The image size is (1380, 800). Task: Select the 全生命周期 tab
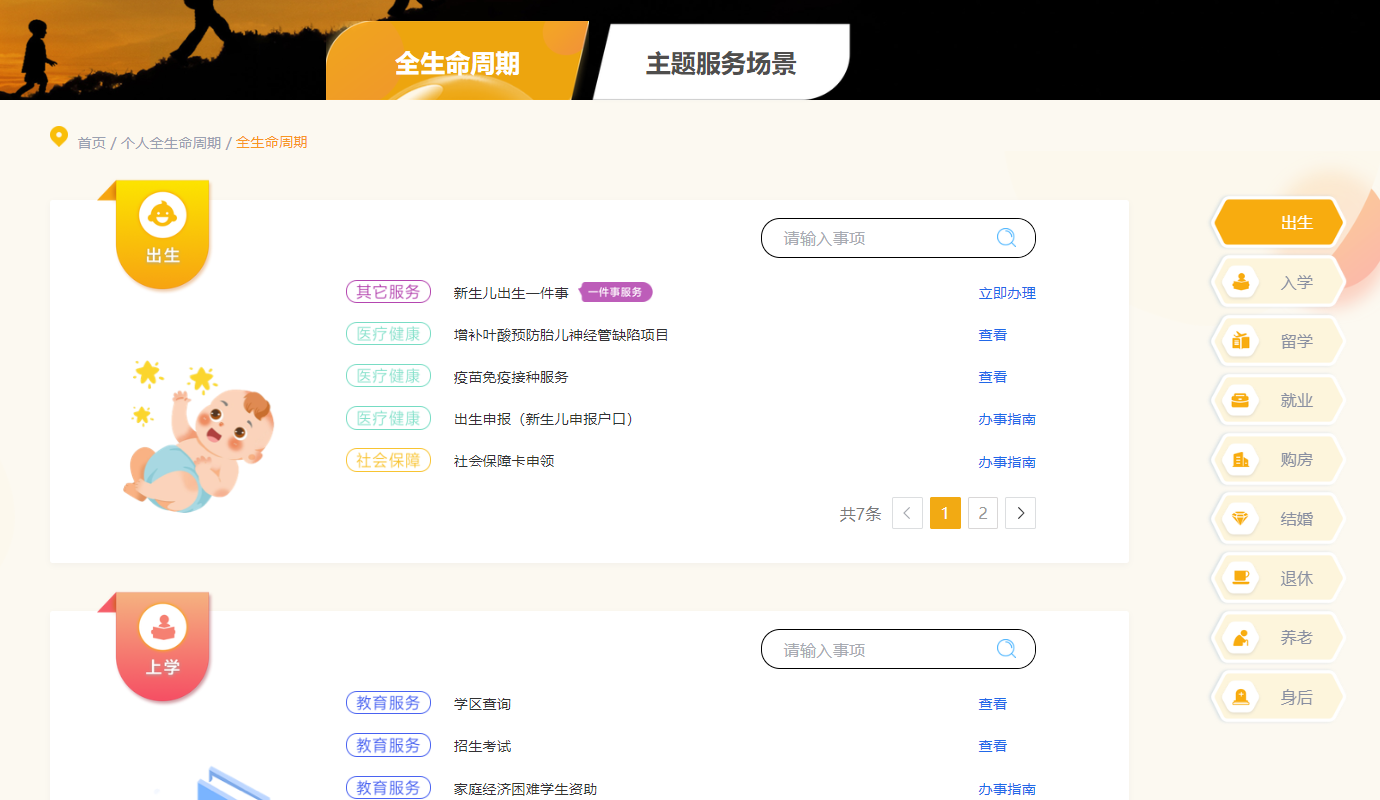(457, 64)
